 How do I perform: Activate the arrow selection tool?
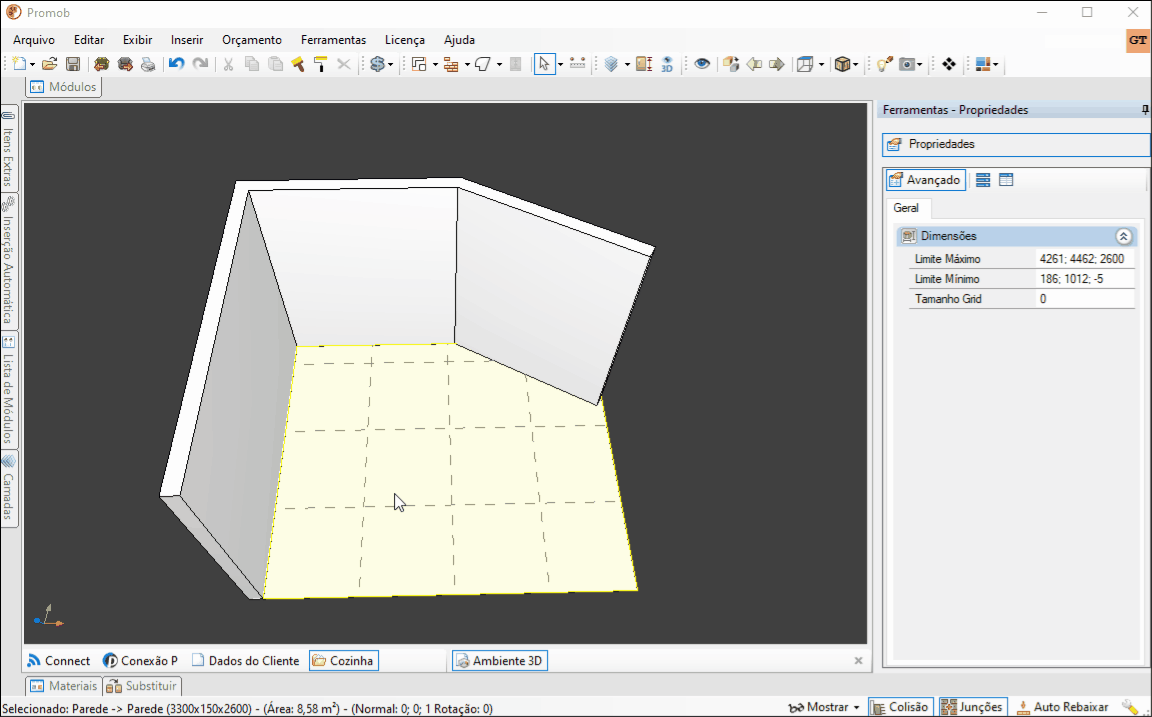pyautogui.click(x=544, y=65)
